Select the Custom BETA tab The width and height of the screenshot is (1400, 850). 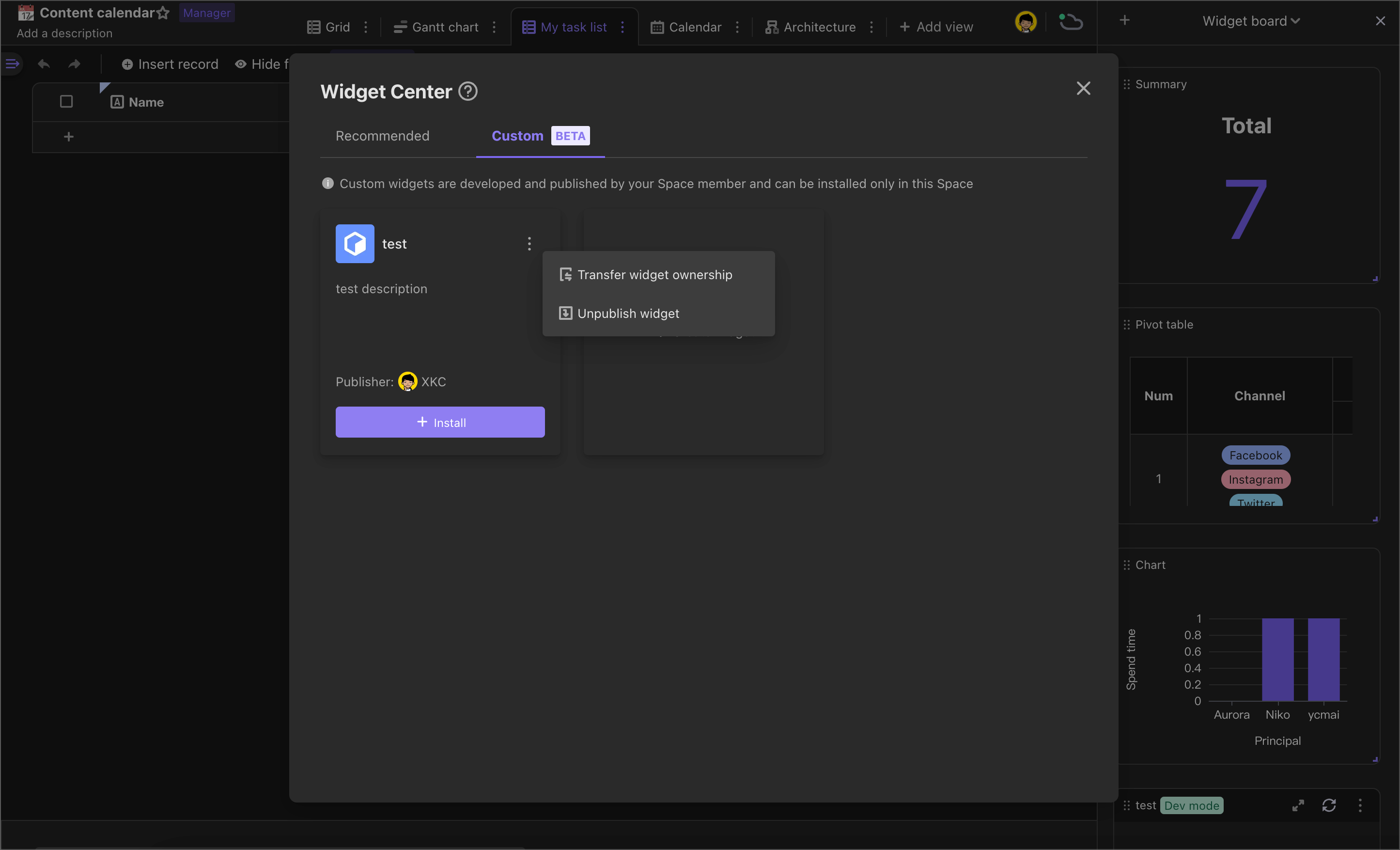[x=539, y=136]
